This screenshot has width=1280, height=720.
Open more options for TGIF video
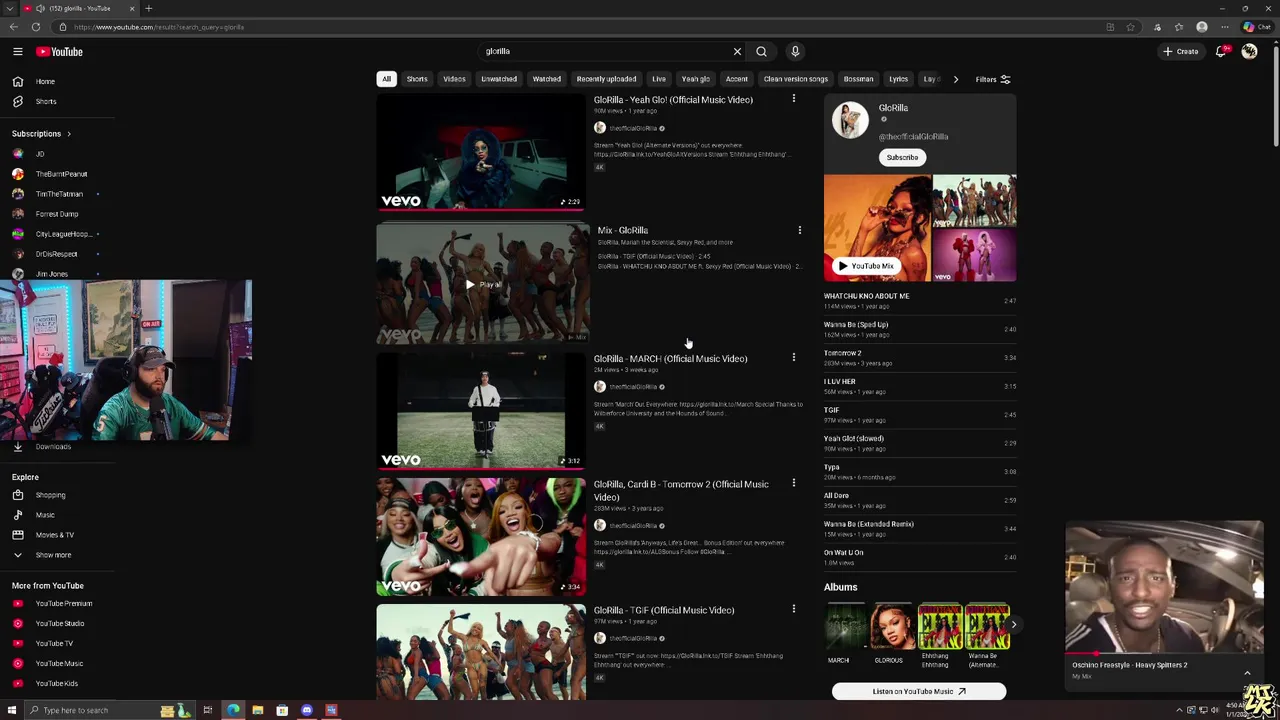coord(794,609)
